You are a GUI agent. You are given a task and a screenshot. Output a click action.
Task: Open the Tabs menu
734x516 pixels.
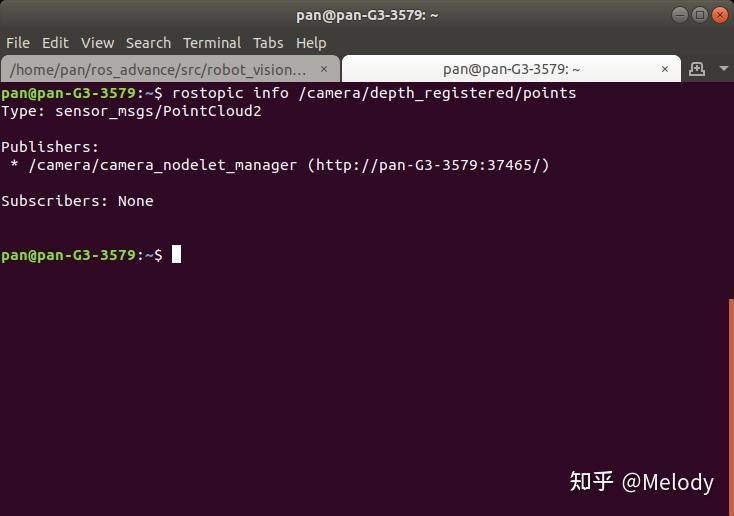click(268, 43)
